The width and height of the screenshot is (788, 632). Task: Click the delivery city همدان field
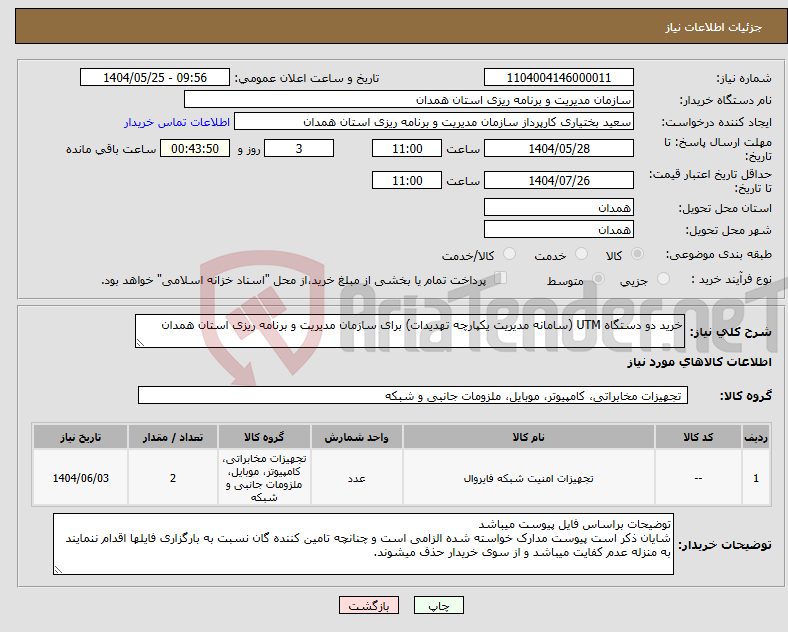click(559, 229)
